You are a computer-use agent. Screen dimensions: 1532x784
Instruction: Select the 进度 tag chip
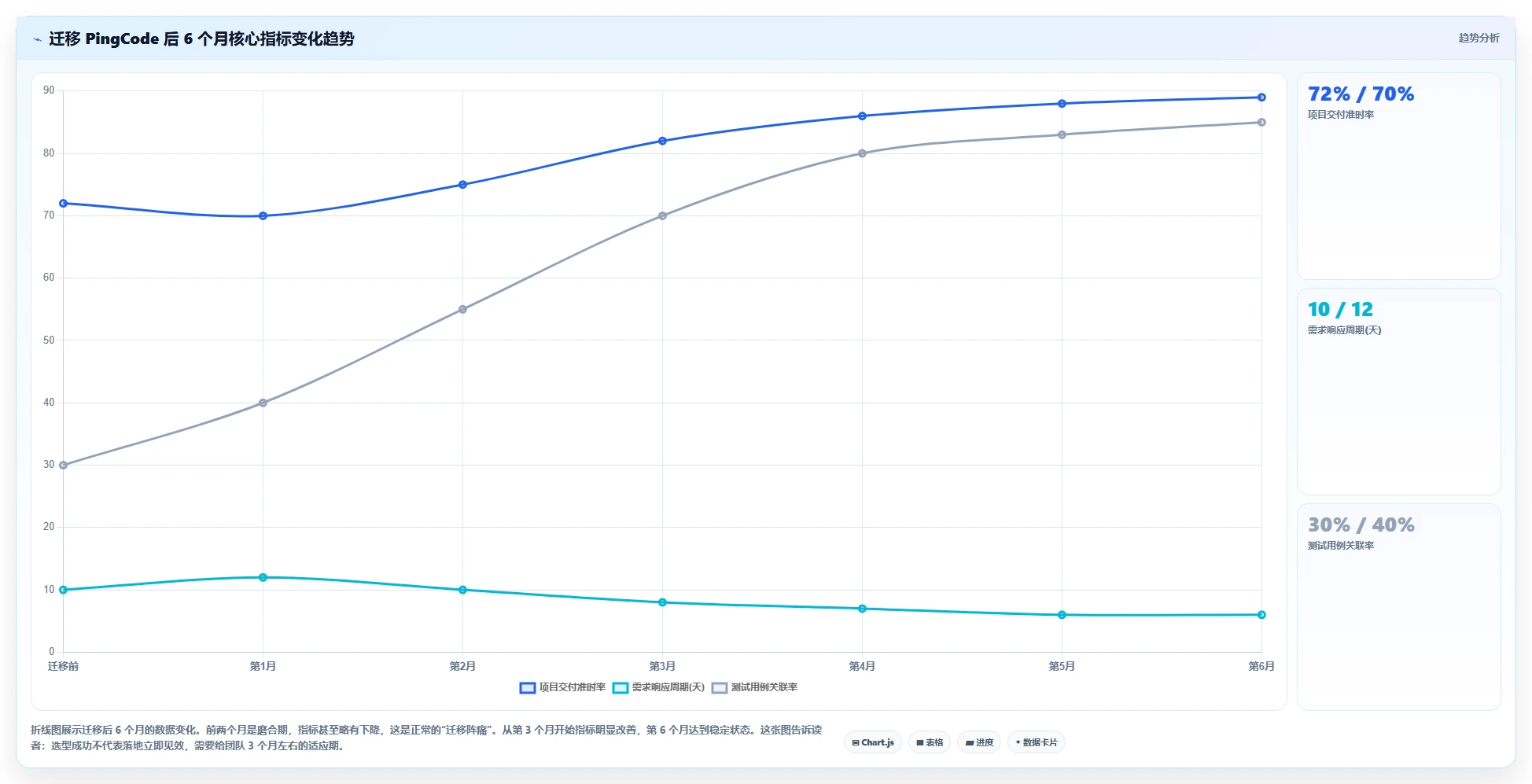click(979, 742)
